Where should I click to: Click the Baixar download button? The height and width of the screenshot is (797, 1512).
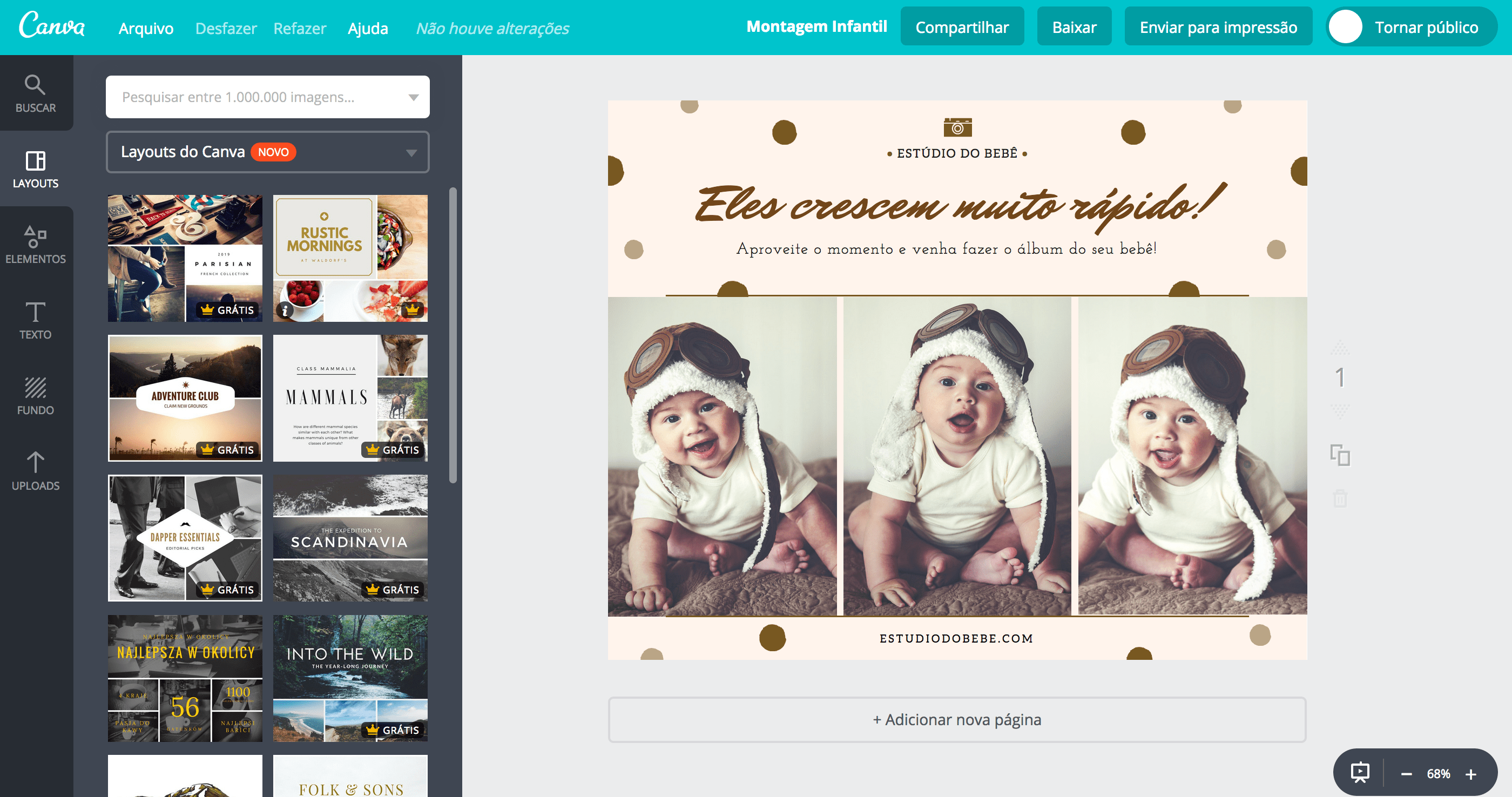coord(1074,27)
